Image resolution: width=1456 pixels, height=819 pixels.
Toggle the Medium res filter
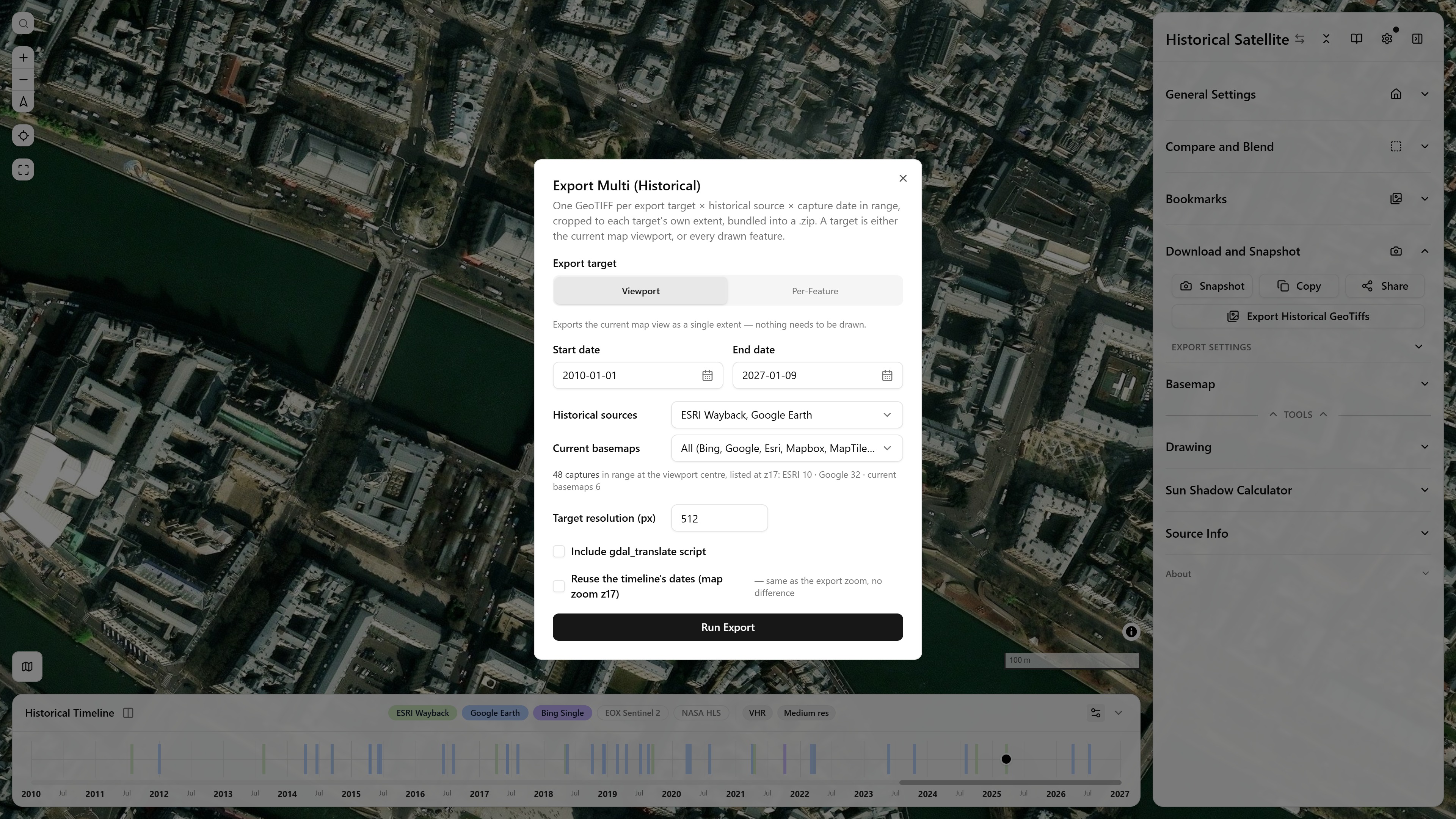point(806,713)
